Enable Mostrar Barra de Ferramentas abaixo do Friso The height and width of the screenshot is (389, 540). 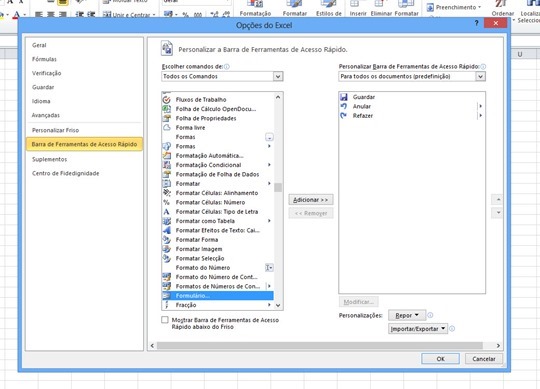point(165,320)
